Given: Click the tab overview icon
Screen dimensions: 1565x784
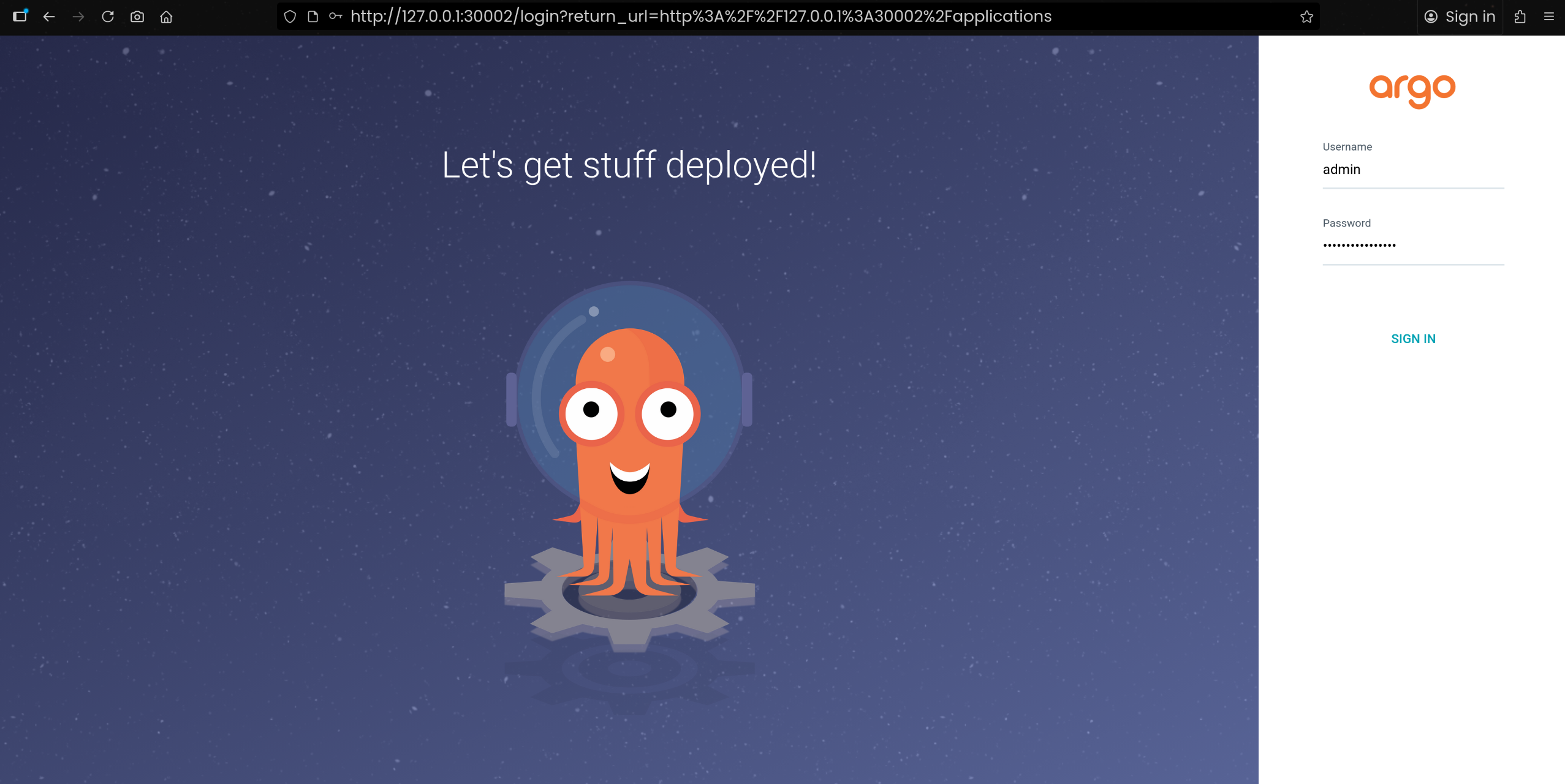Looking at the screenshot, I should click(x=20, y=17).
